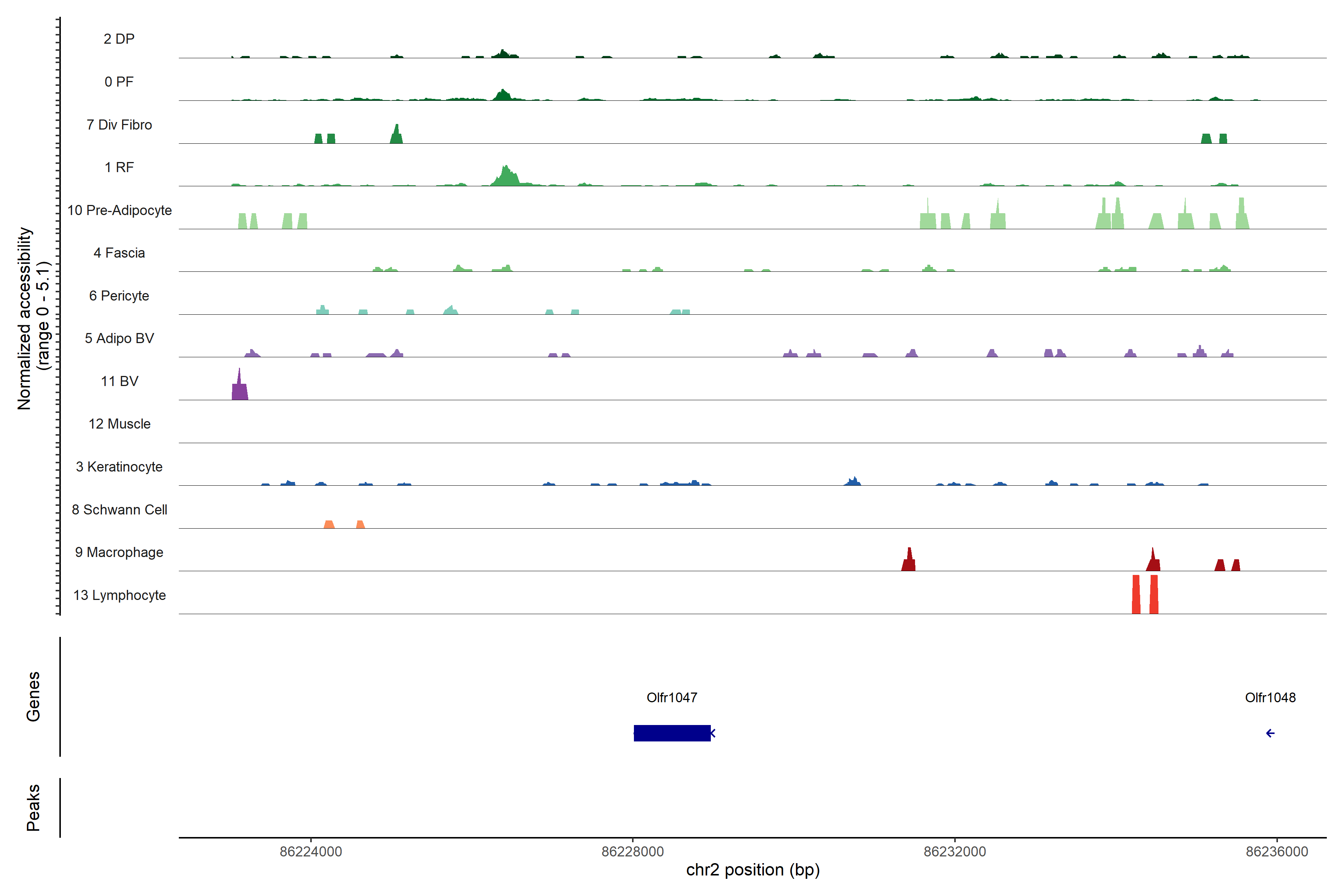Click the tallest 1 RF green peak

tap(505, 176)
